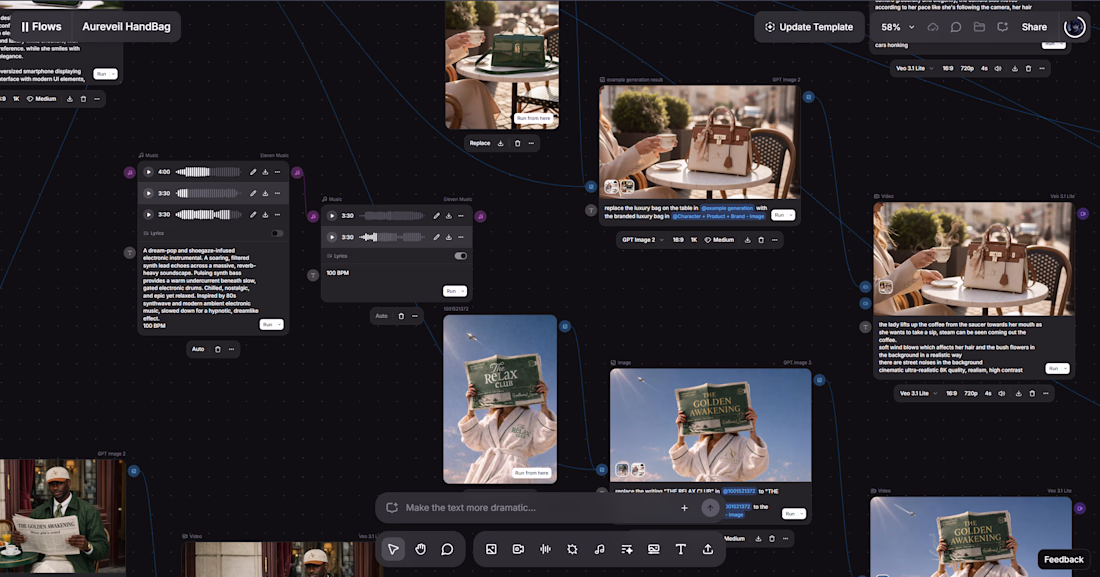
Task: Play the 4:00 music track
Action: (148, 172)
